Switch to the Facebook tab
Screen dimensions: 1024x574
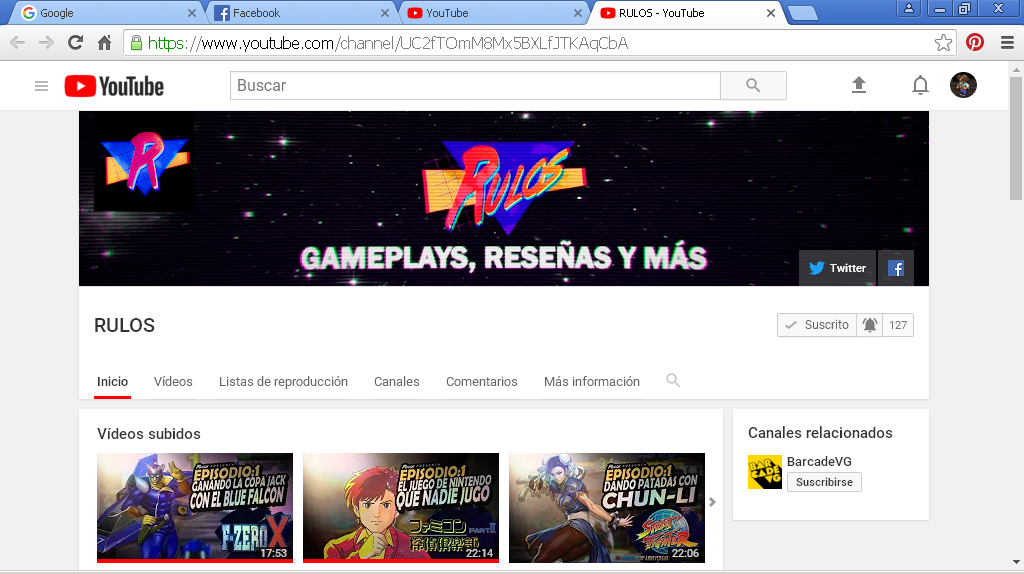point(300,13)
